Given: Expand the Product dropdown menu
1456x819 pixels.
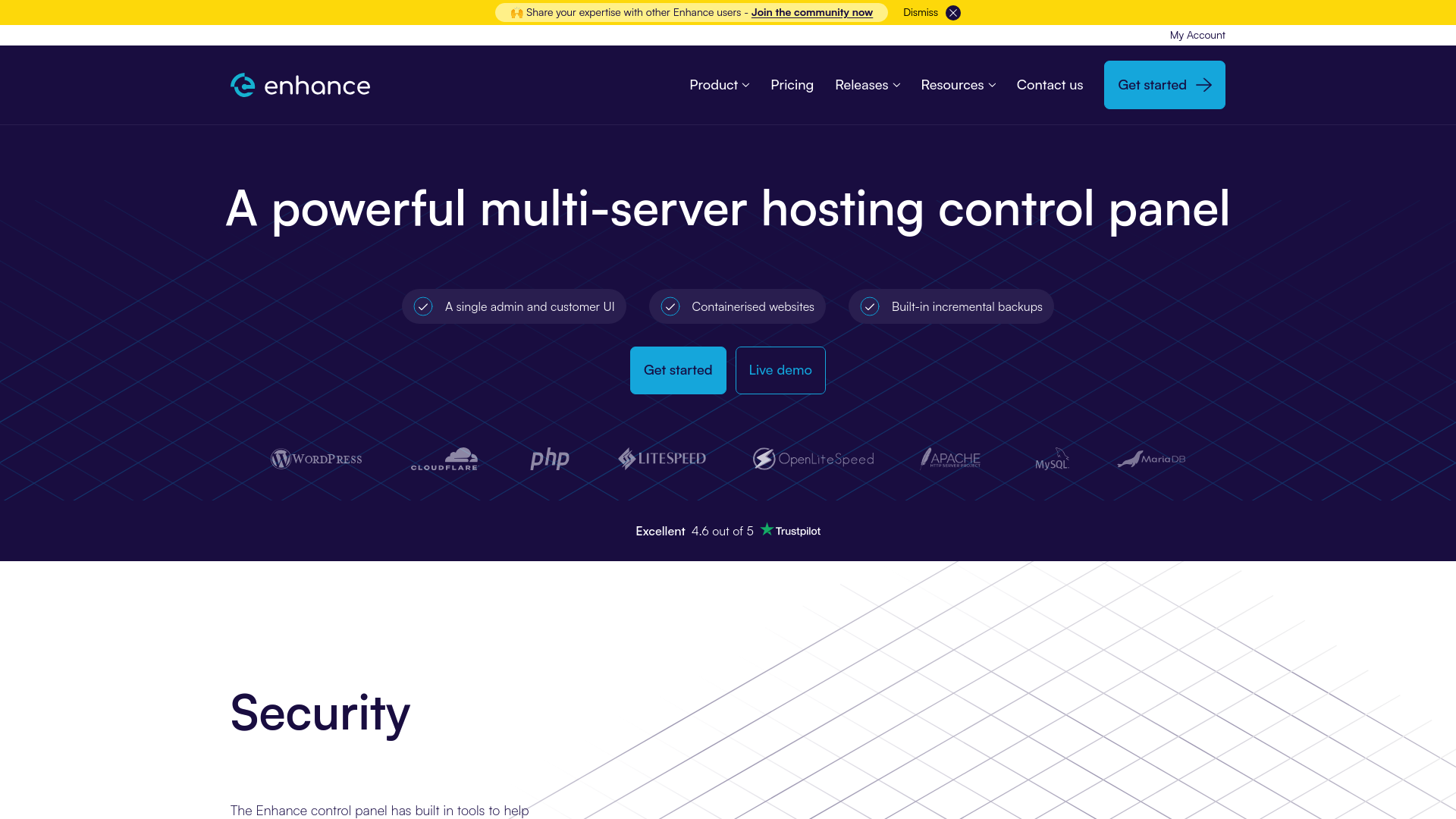Looking at the screenshot, I should [719, 85].
